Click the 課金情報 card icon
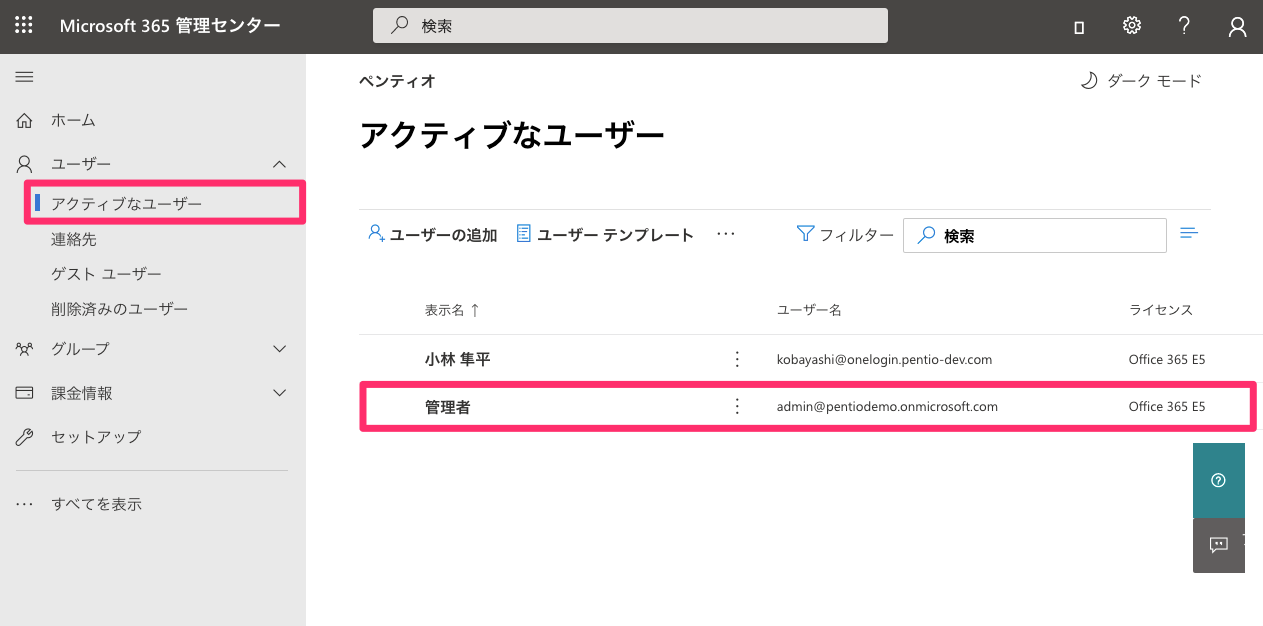The image size is (1263, 626). click(25, 393)
